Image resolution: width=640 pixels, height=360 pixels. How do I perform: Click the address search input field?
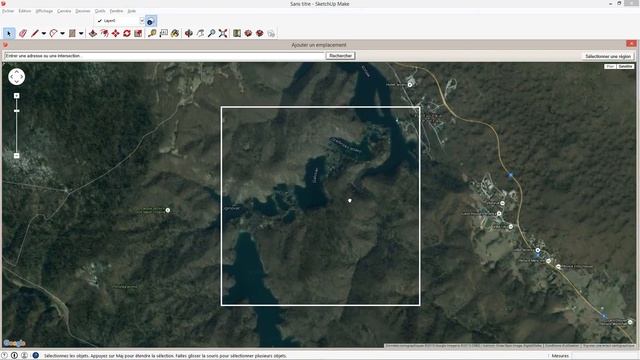tap(164, 56)
